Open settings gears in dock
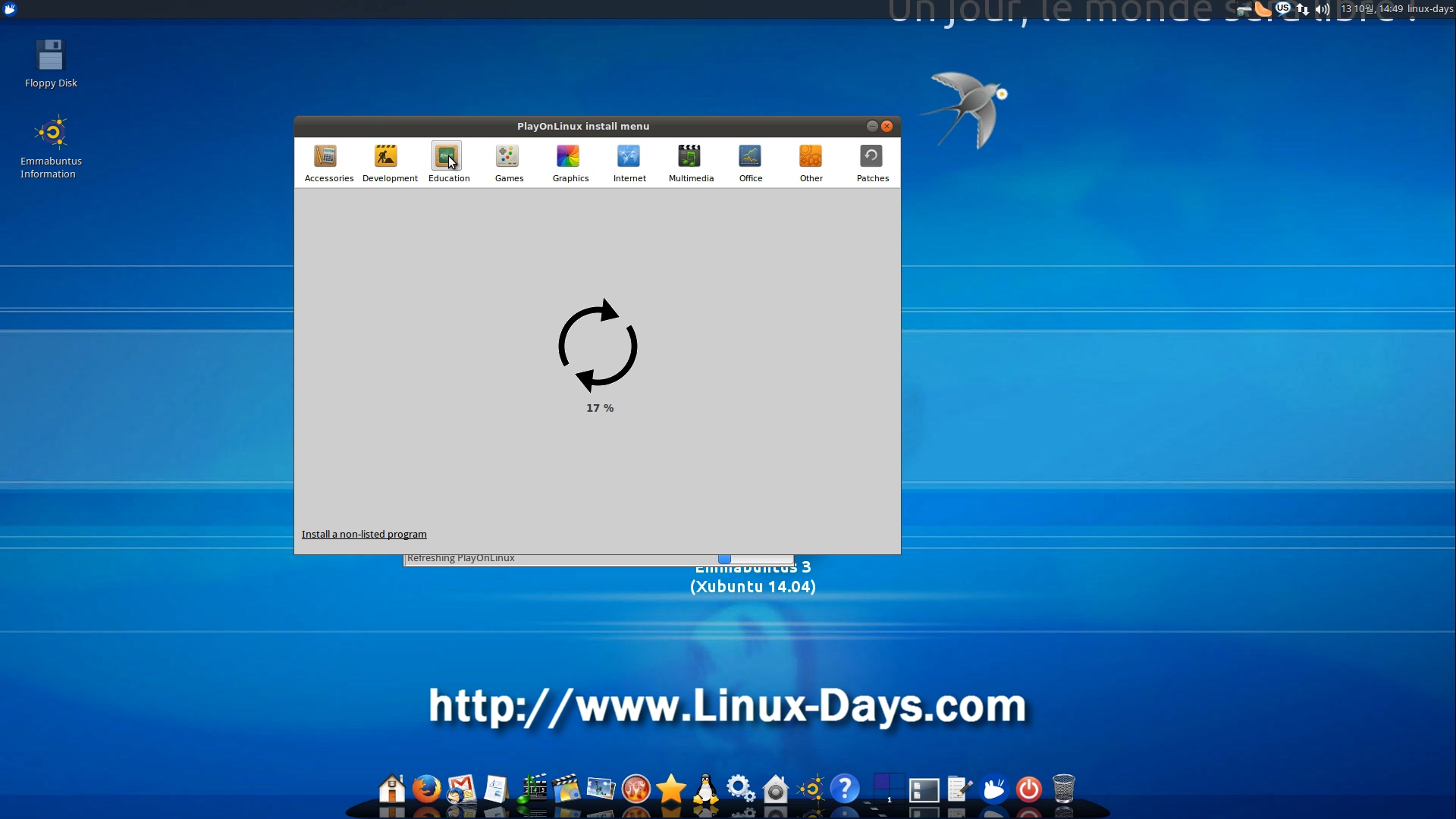This screenshot has width=1456, height=819. [x=740, y=789]
